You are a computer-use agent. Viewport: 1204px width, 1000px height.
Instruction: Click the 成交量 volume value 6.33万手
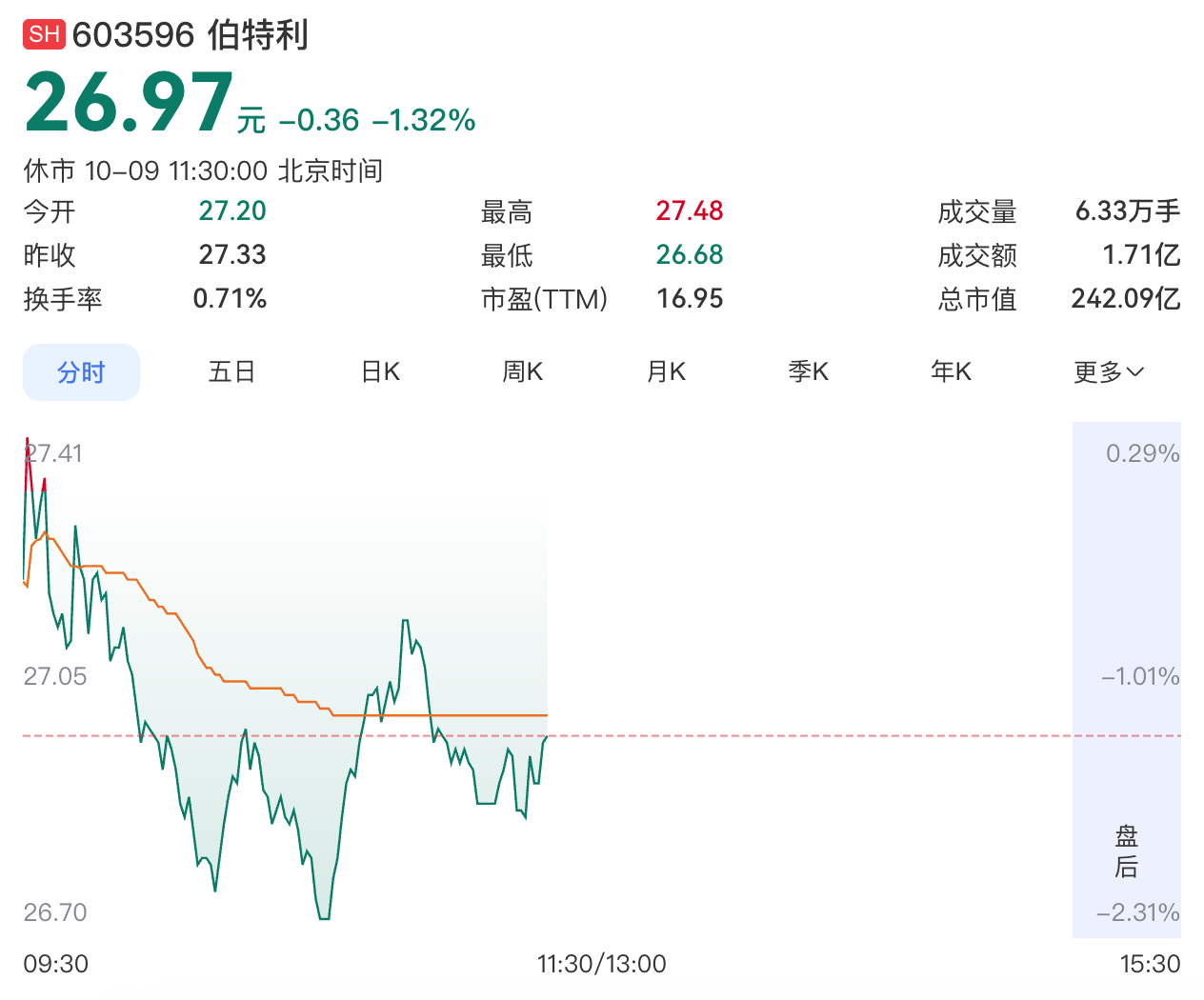pos(1128,210)
